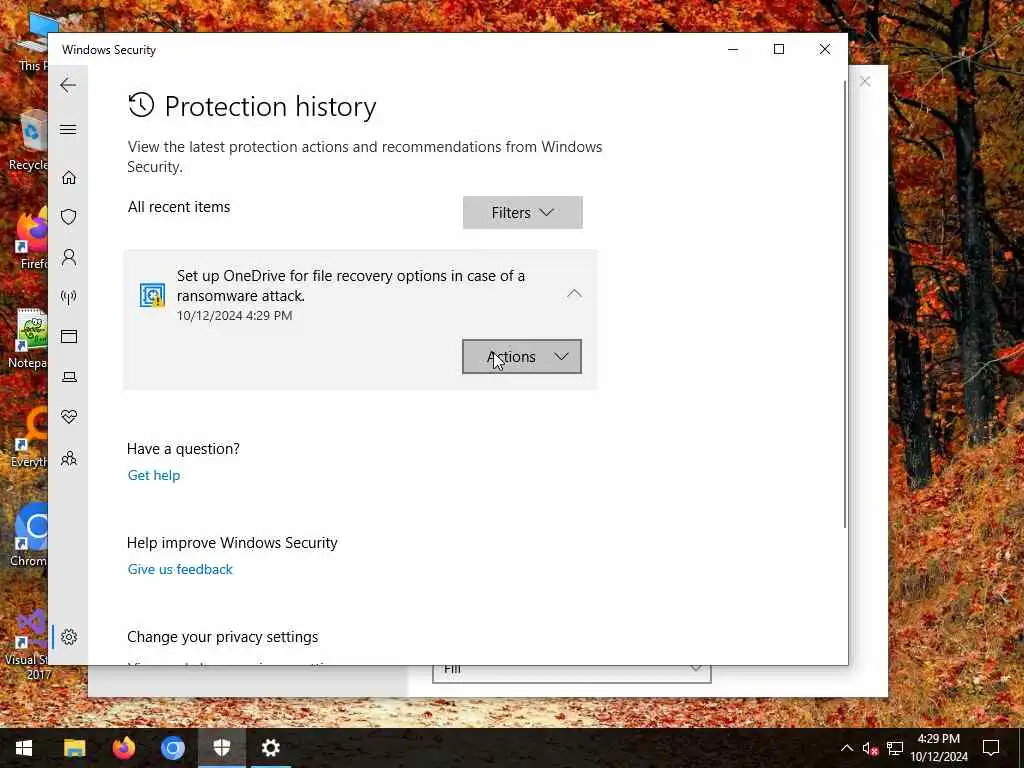Image resolution: width=1024 pixels, height=768 pixels.
Task: Click the Get help link
Action: pyautogui.click(x=154, y=475)
